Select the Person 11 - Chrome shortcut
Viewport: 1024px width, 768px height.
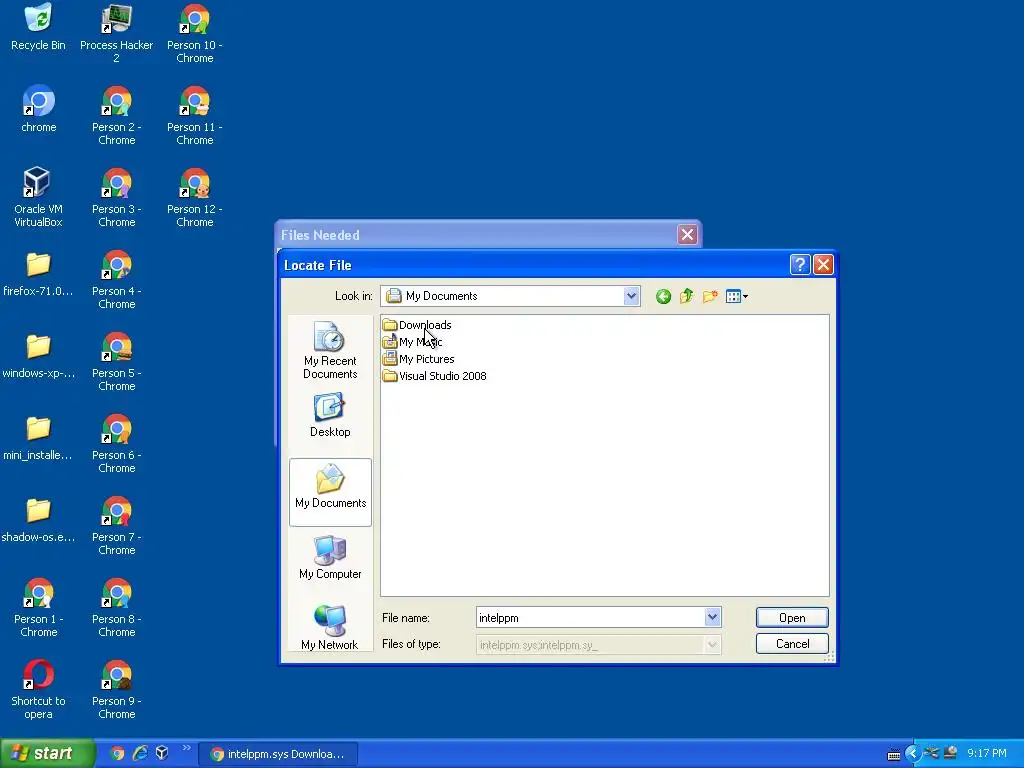(195, 115)
